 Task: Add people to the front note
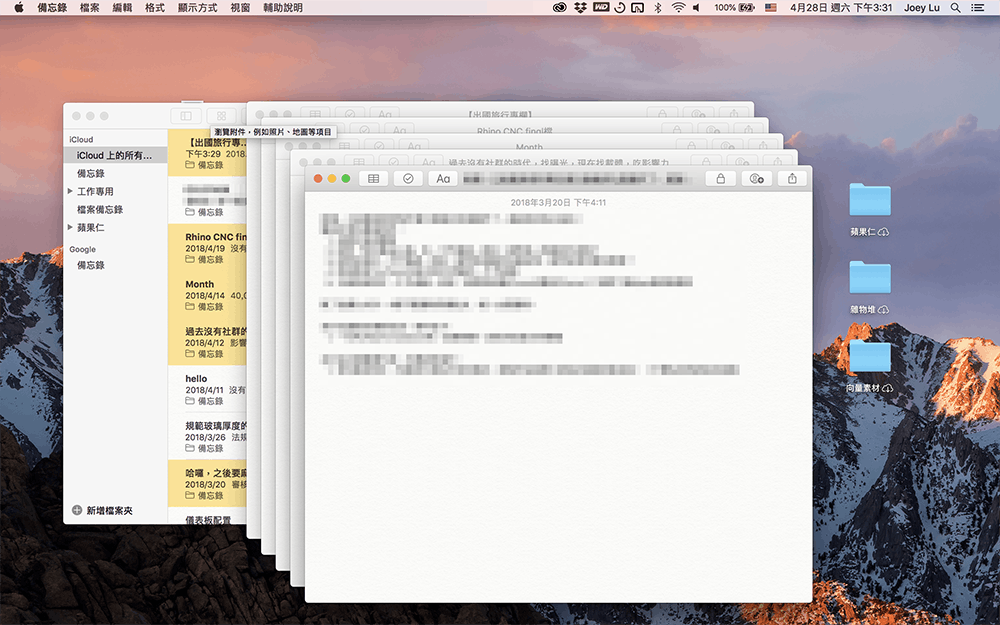pos(756,178)
